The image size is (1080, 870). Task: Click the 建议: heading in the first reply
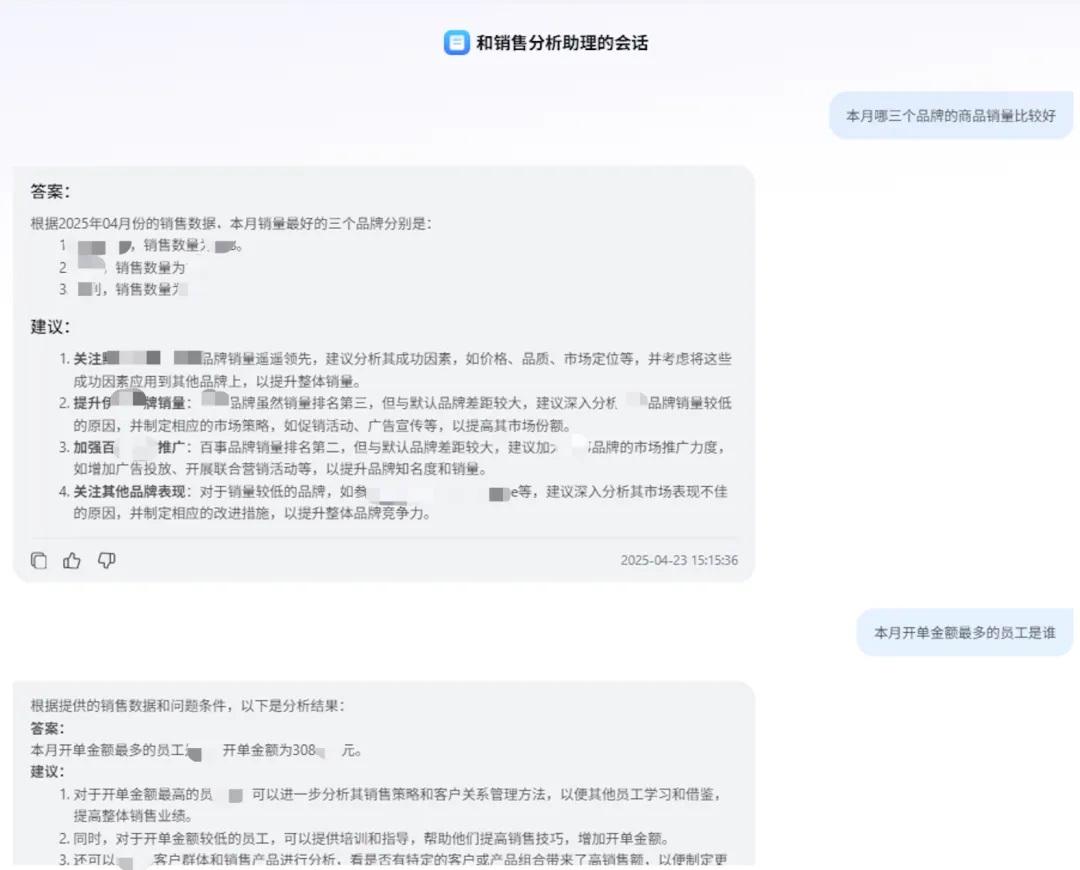(50, 327)
